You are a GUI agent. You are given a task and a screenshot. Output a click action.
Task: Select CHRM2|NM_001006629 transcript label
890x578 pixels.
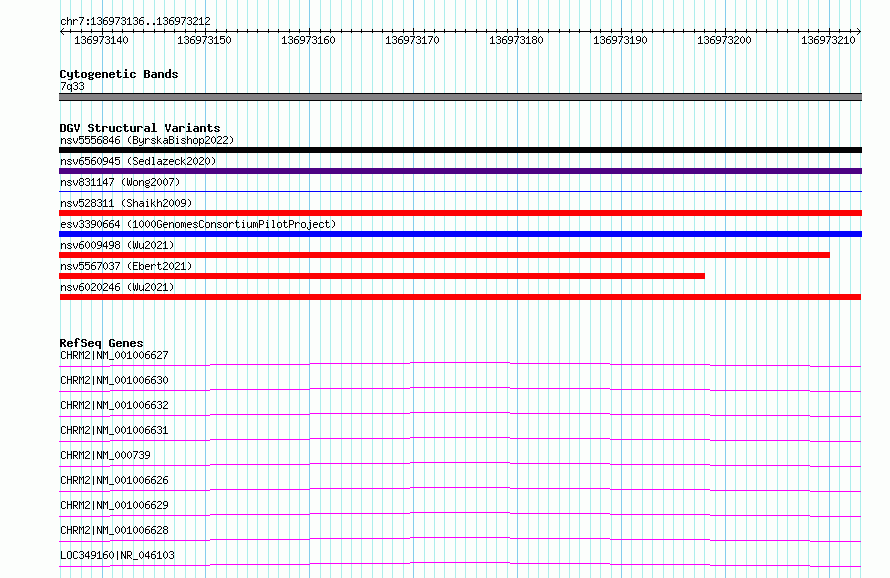point(114,505)
